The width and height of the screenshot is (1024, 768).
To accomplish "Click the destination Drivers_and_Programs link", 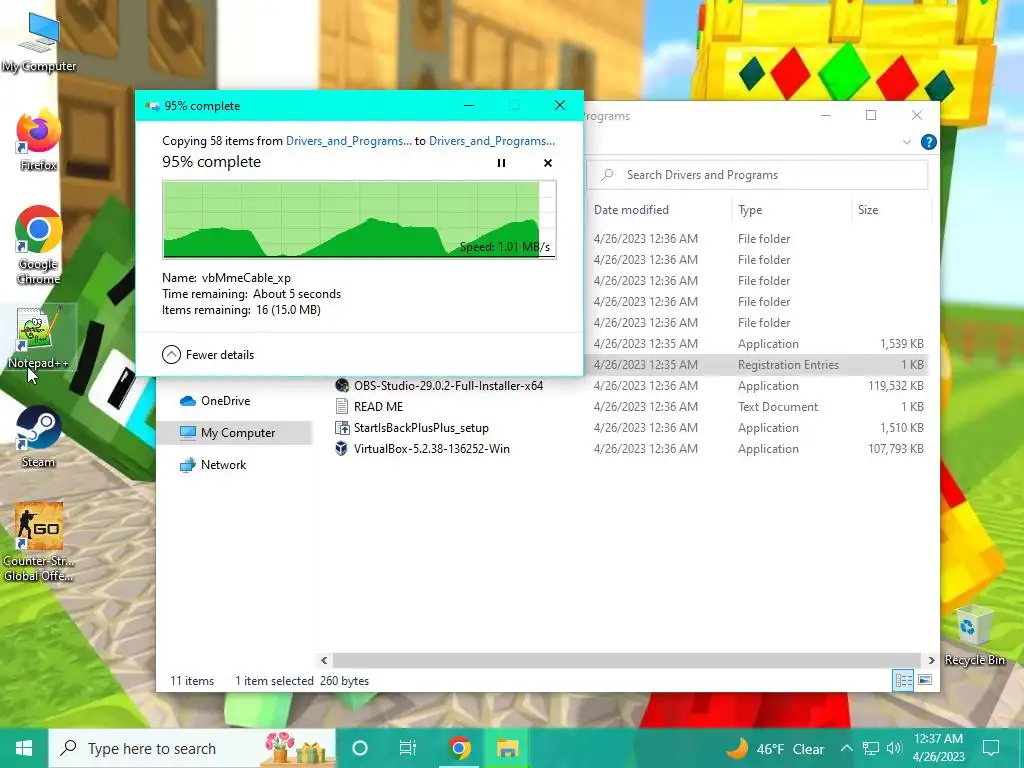I will [x=492, y=141].
